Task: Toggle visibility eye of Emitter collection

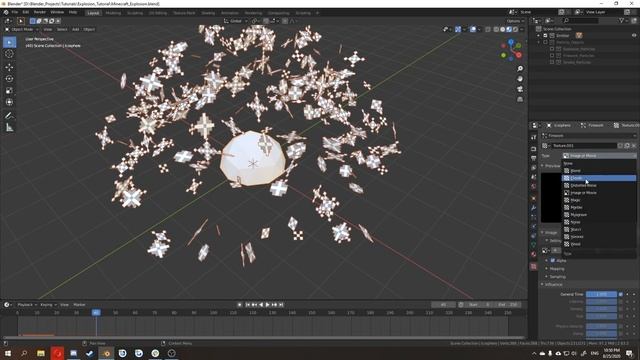Action: [x=634, y=36]
